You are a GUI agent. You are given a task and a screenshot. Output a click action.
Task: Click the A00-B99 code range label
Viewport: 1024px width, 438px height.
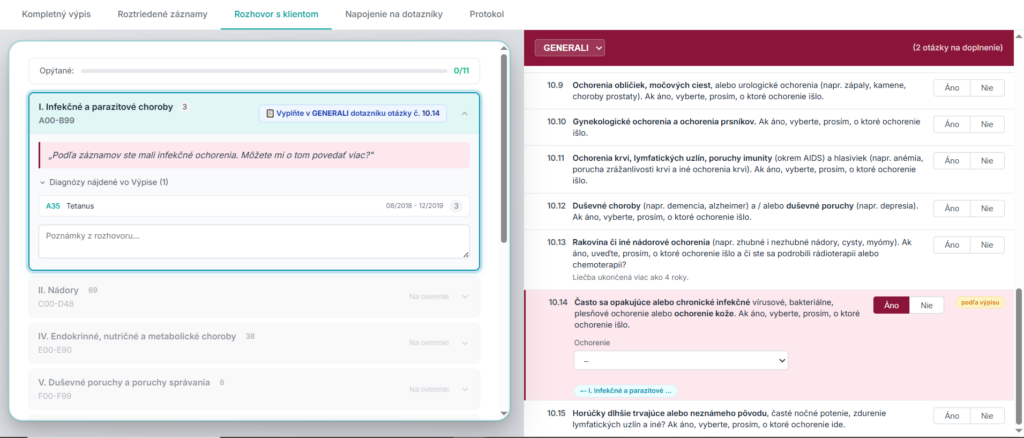[59, 121]
